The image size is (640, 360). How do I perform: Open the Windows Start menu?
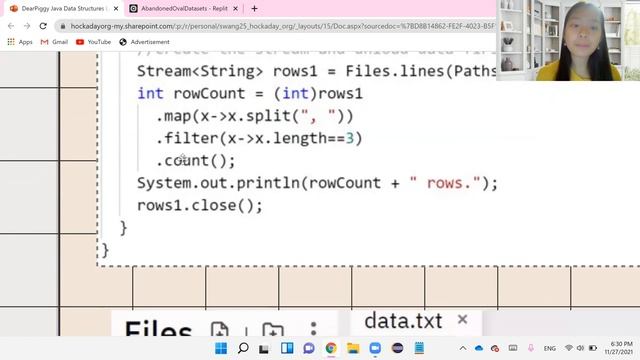pyautogui.click(x=221, y=348)
